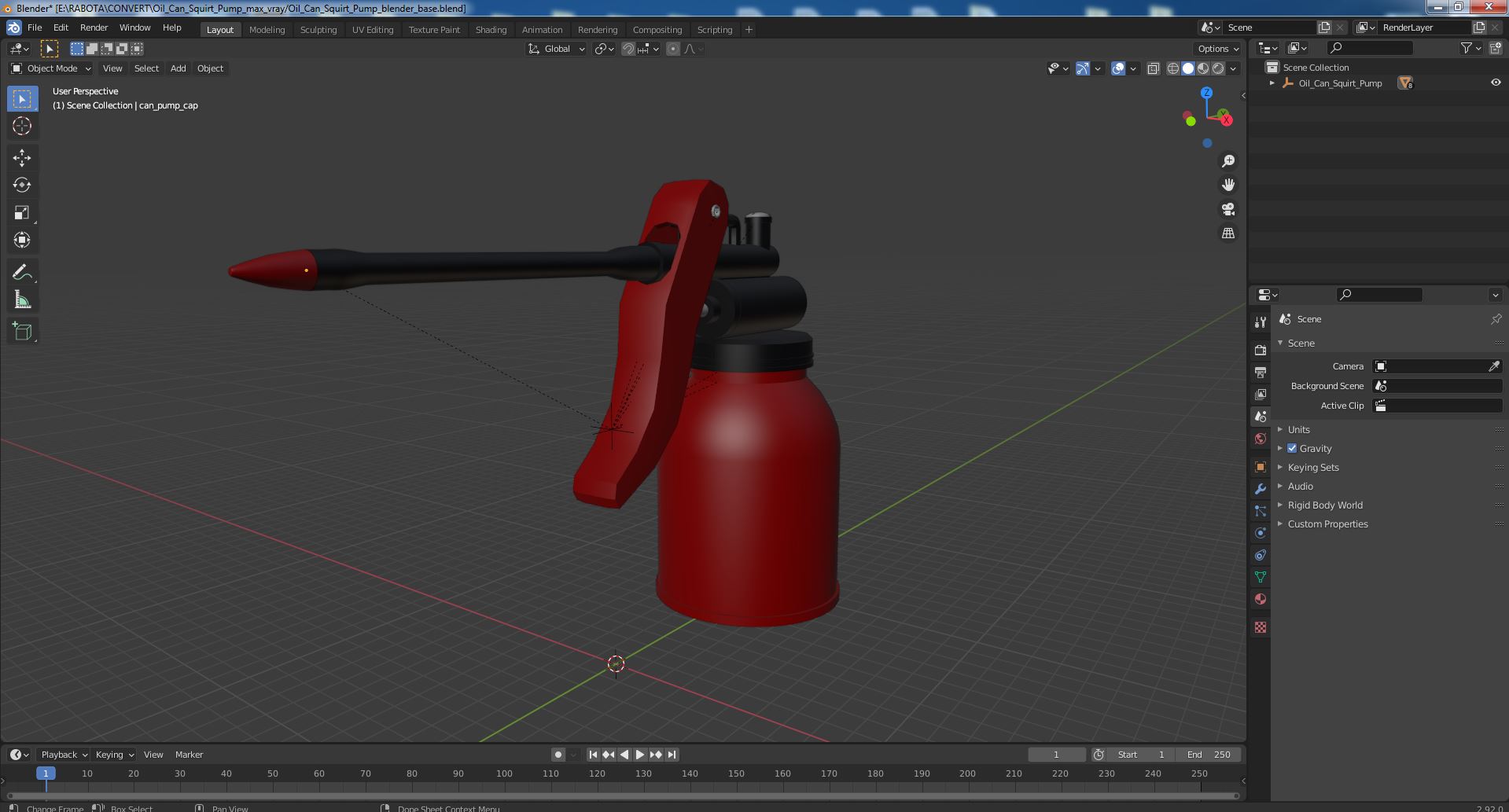Switch orthographic/perspective grid icon

pos(1227,233)
